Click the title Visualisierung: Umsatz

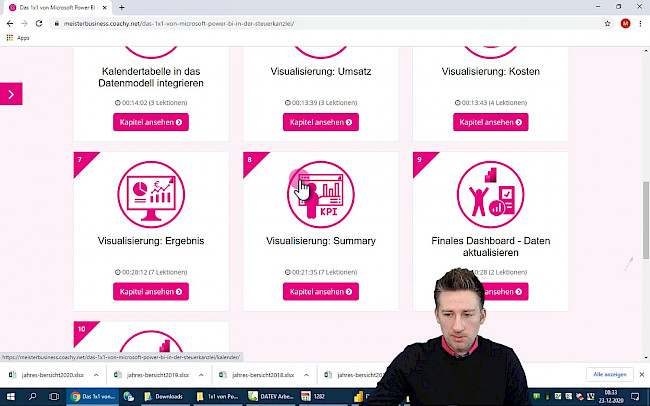(320, 71)
